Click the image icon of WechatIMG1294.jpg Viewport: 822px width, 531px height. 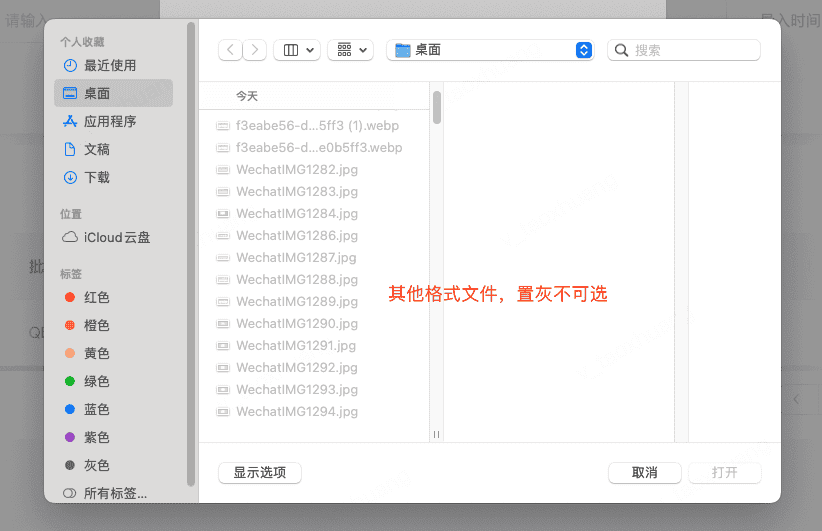pyautogui.click(x=223, y=412)
